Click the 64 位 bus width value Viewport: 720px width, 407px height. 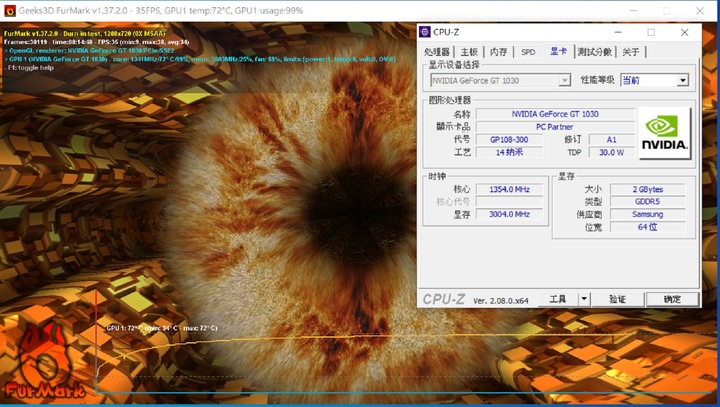[647, 227]
